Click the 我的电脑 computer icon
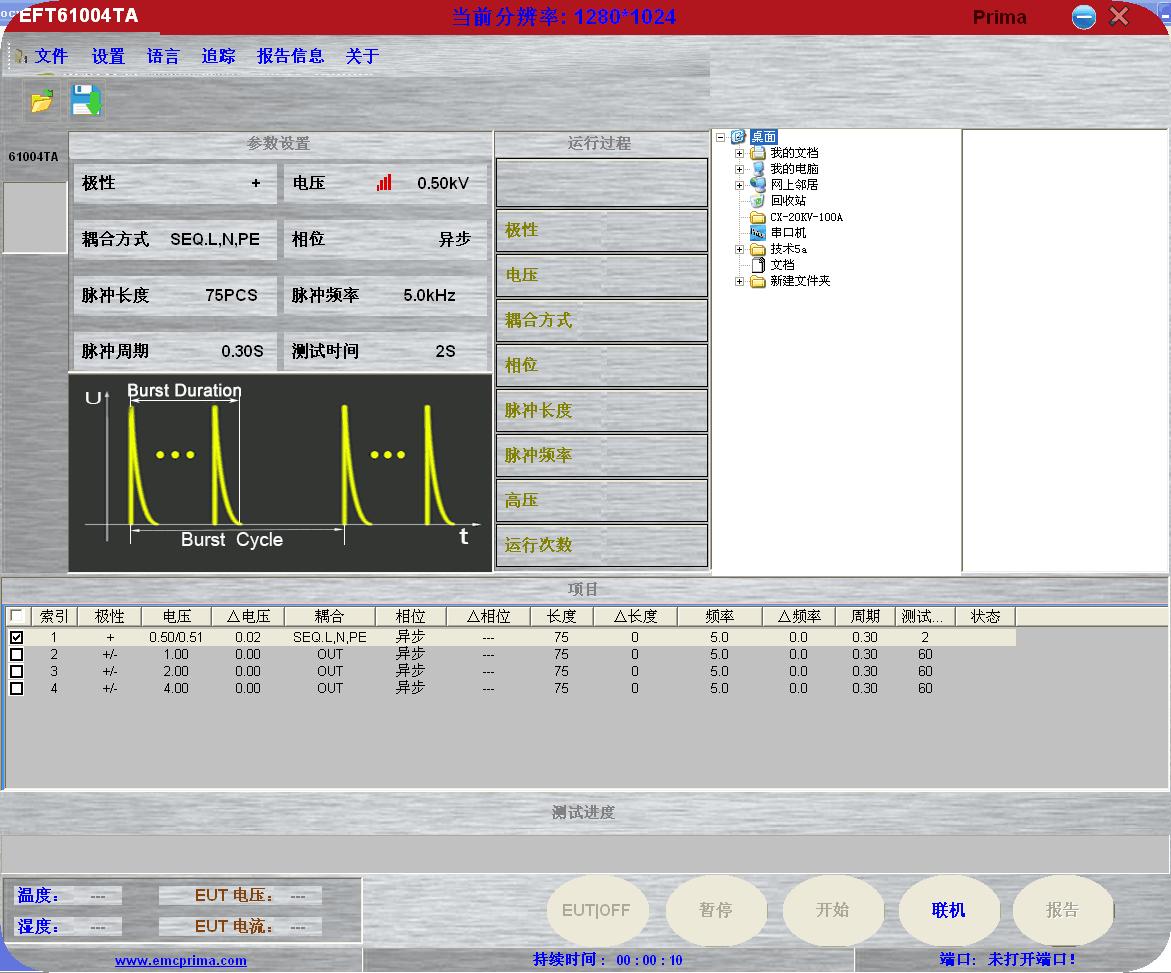The width and height of the screenshot is (1171, 973). point(758,169)
